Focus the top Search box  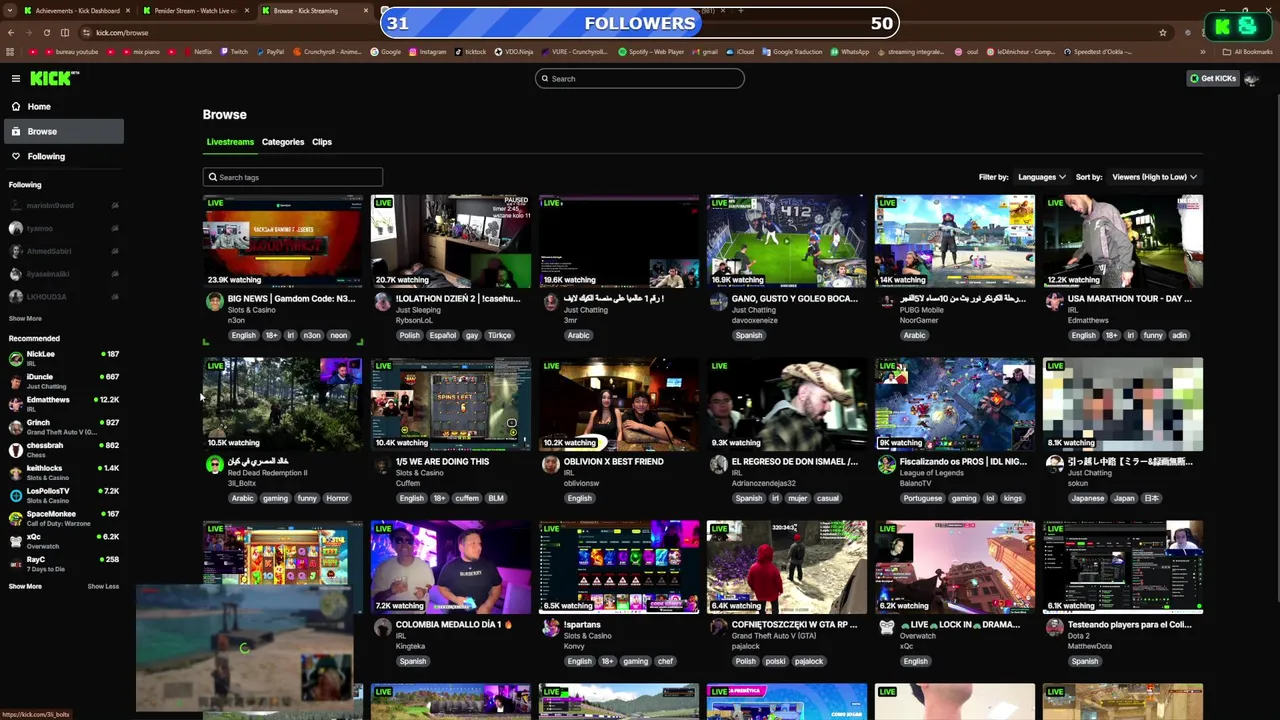pos(640,78)
